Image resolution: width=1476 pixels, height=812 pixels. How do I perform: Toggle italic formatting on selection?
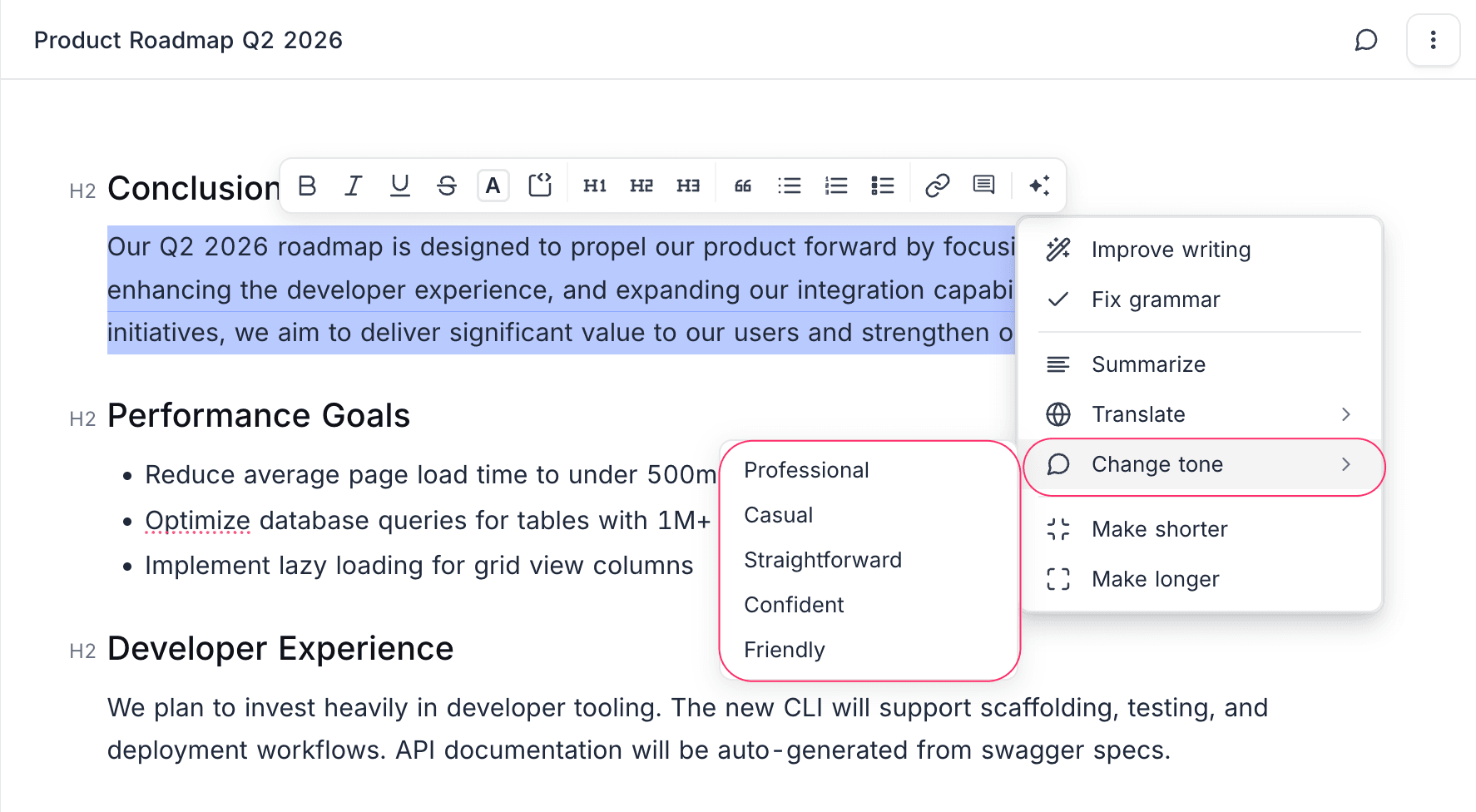click(354, 186)
